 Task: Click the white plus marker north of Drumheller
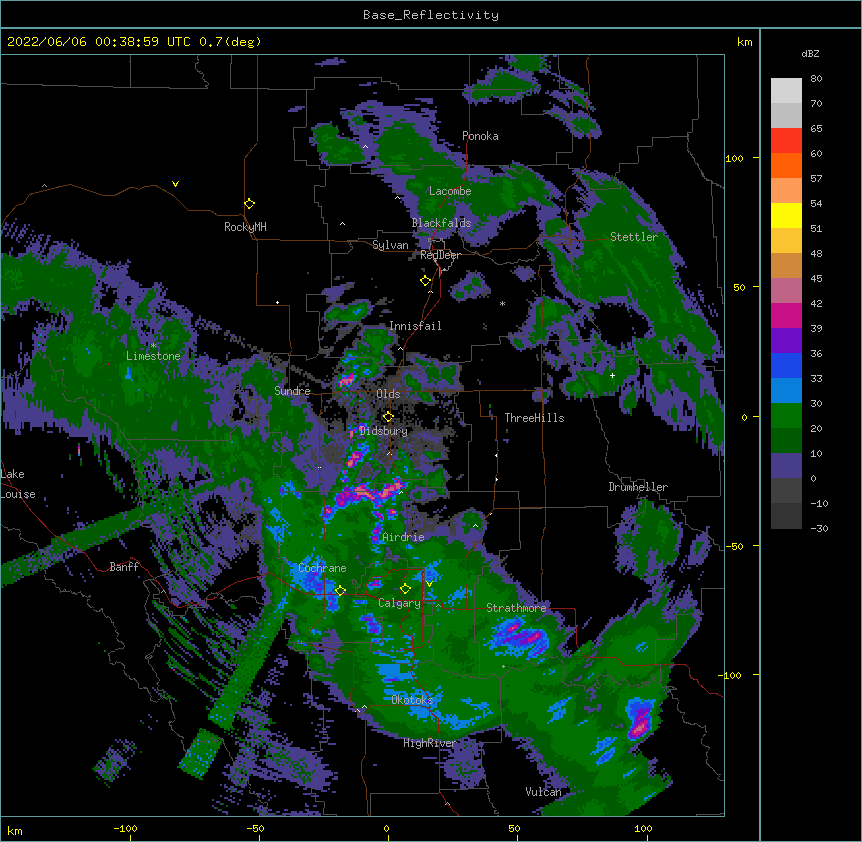[x=612, y=375]
